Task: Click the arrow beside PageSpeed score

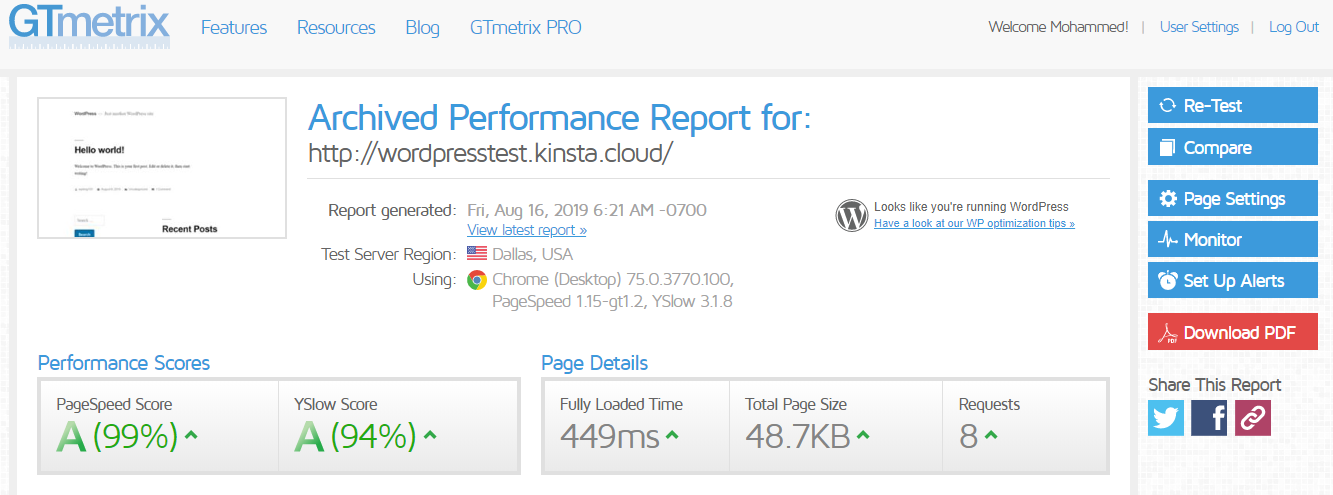Action: [191, 435]
